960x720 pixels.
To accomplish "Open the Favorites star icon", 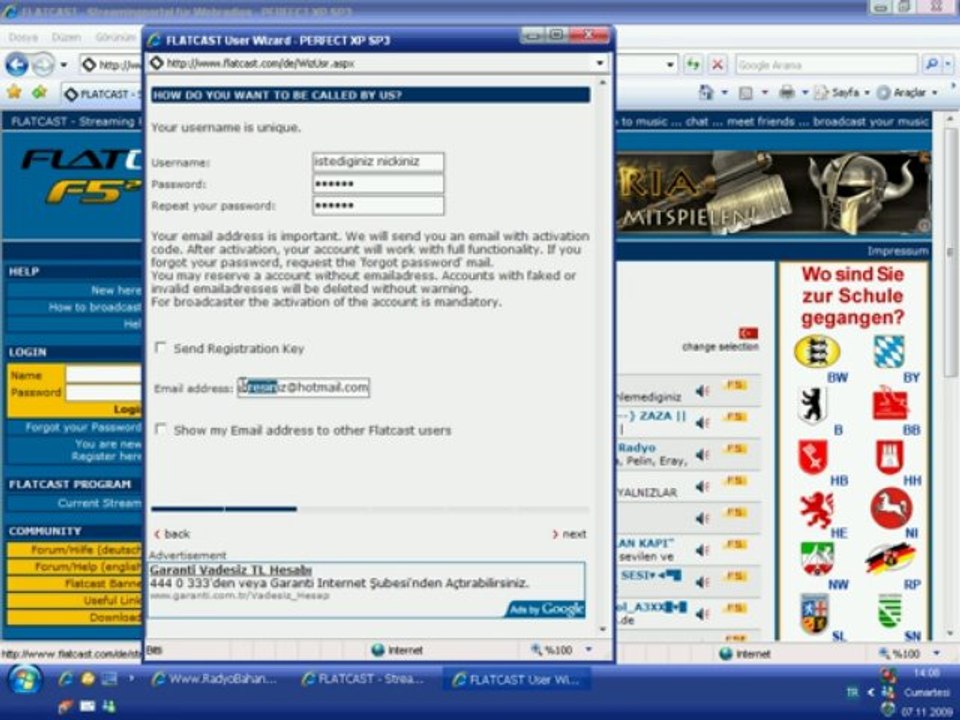I will pos(13,92).
